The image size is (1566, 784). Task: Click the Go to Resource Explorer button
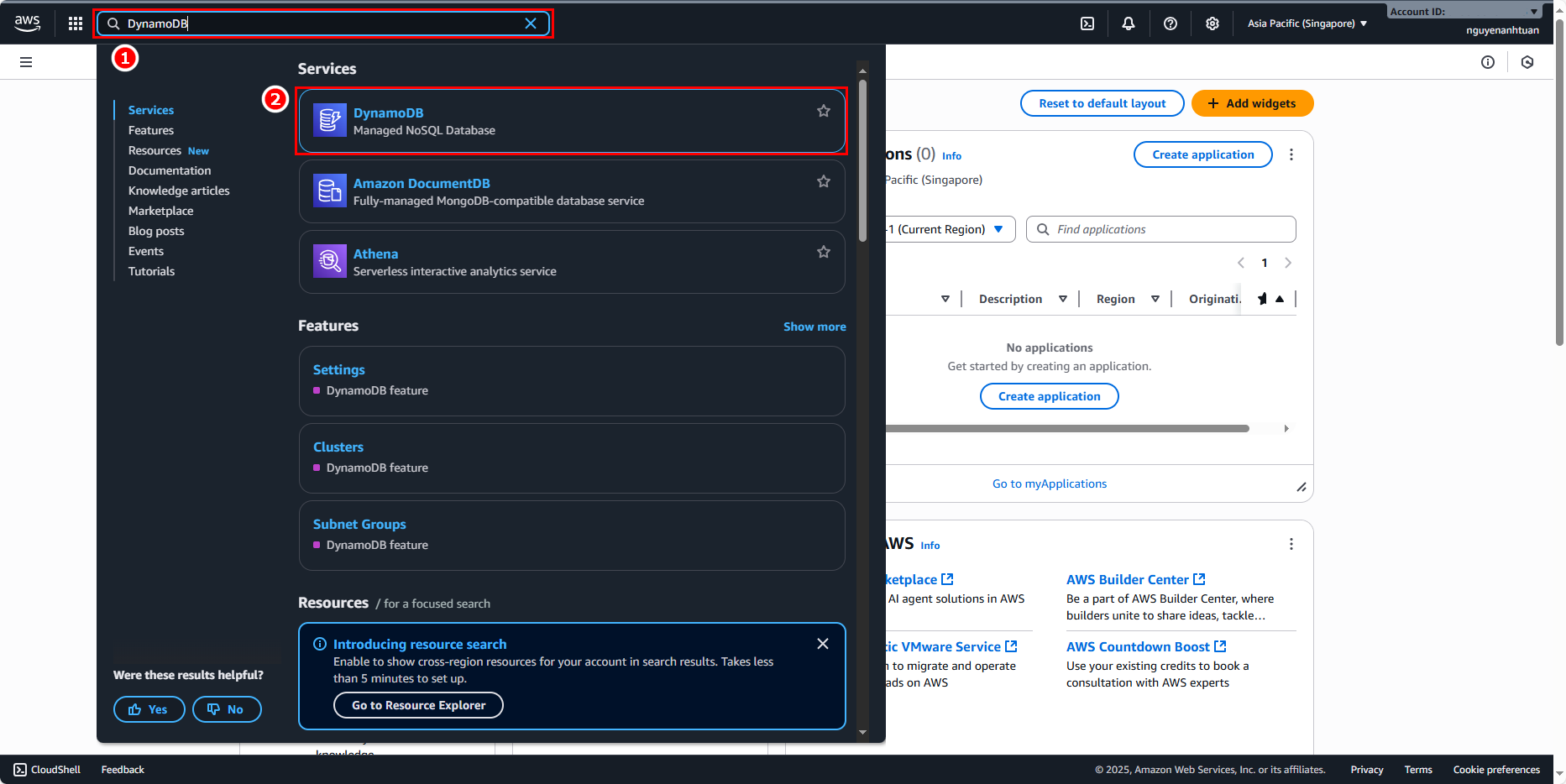[x=418, y=705]
